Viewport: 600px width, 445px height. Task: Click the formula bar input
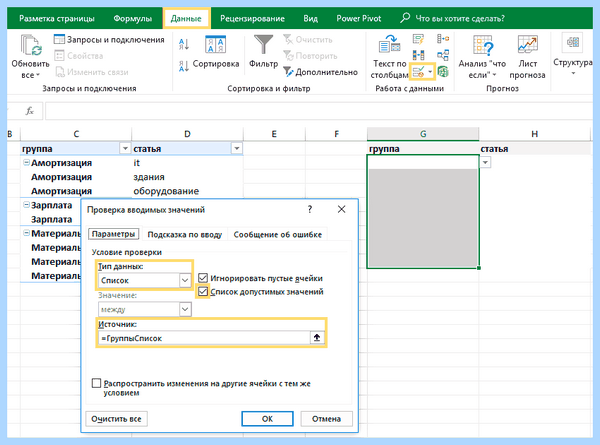pos(318,111)
